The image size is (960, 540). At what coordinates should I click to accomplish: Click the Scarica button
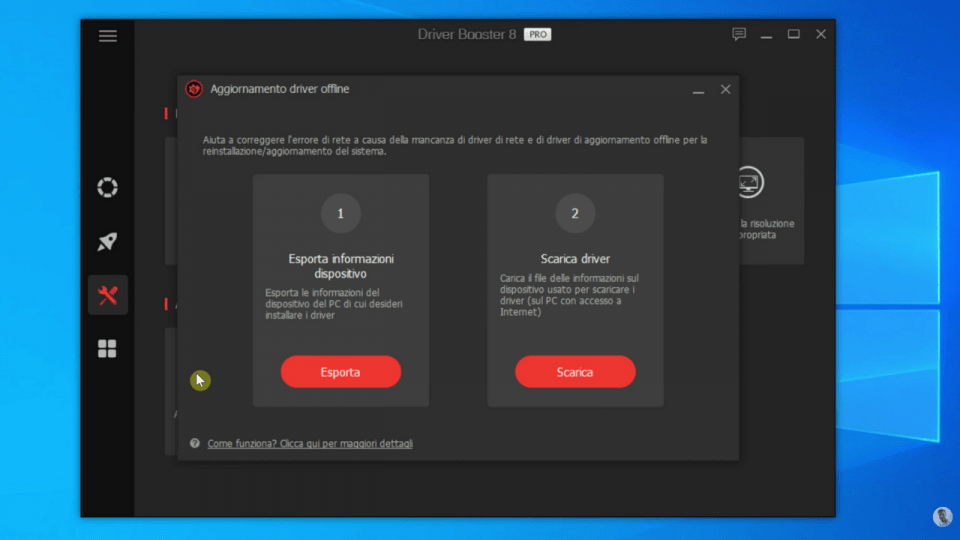pos(575,372)
